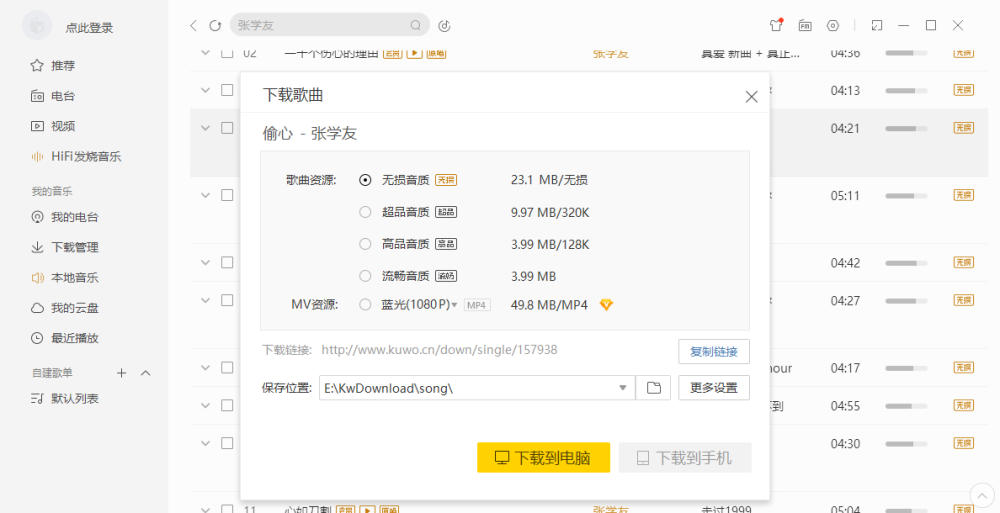Click back-to-top arrow button

tap(982, 496)
